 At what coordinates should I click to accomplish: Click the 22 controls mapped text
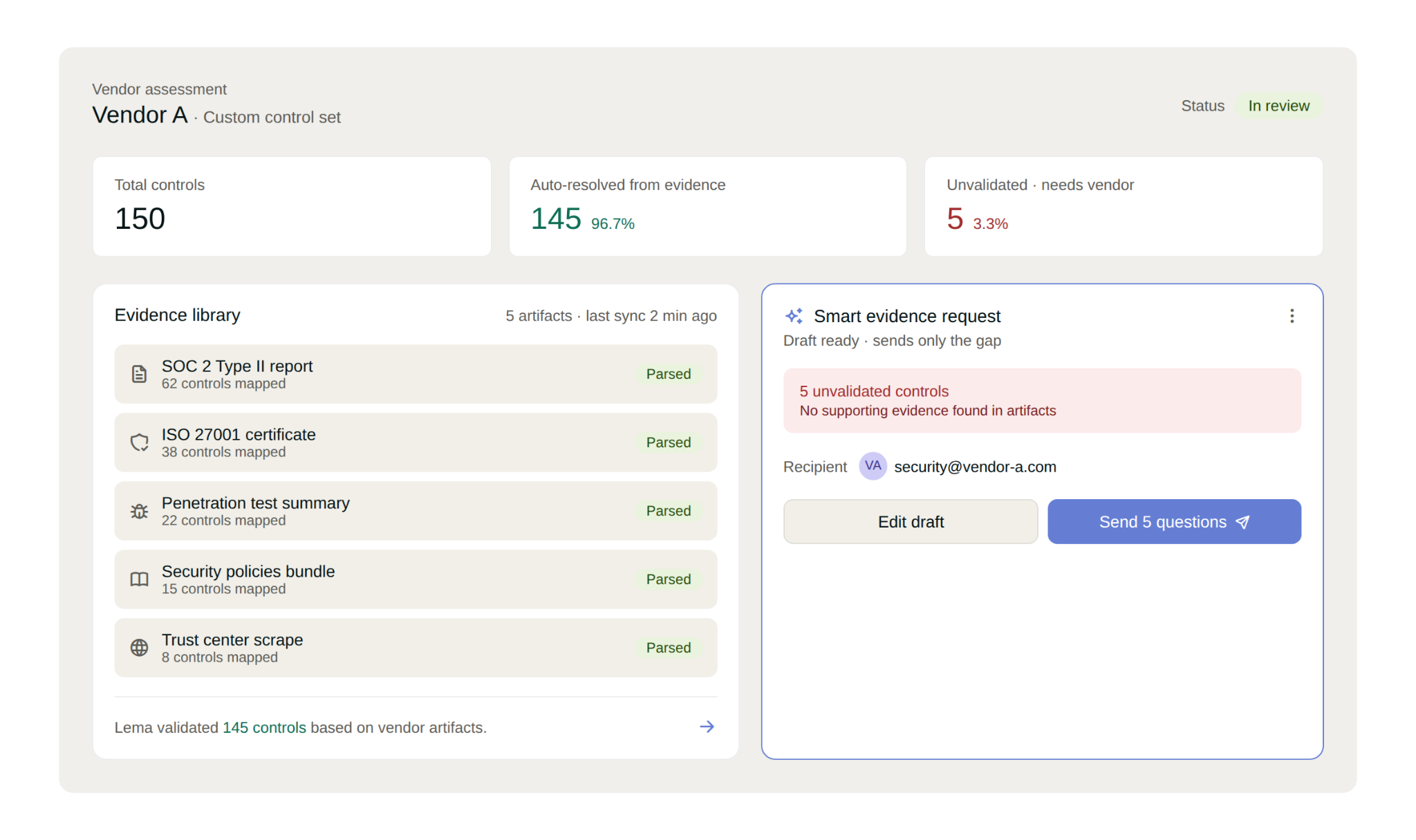[223, 521]
